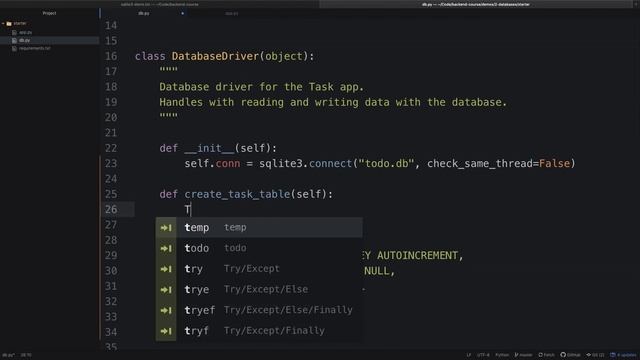Click the "todo.db" string
640x360 pixels.
point(386,163)
